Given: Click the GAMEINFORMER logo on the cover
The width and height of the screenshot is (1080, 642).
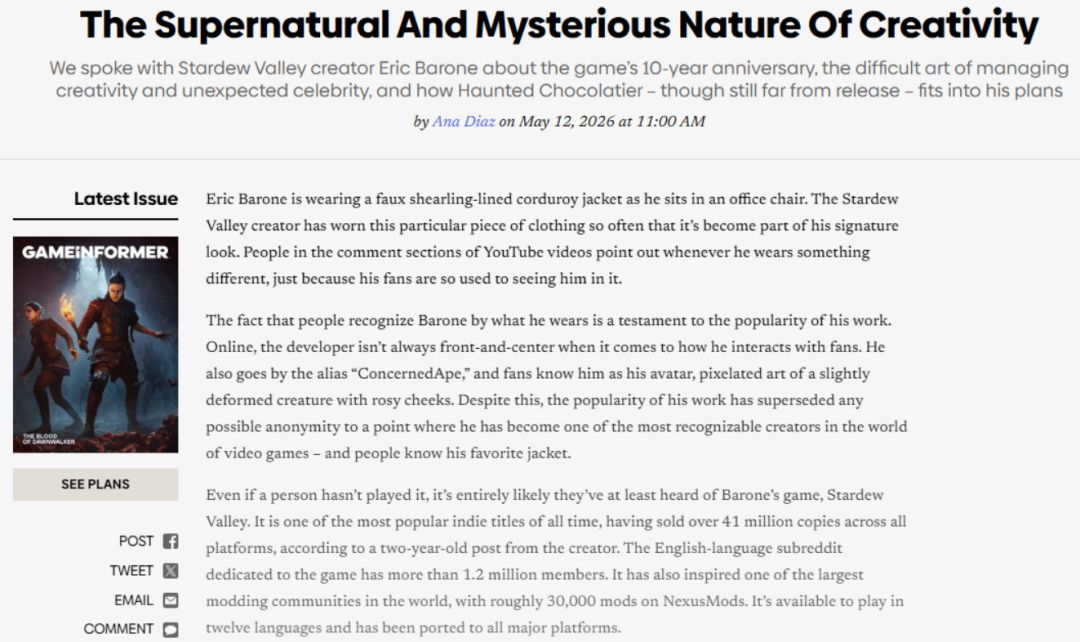Looking at the screenshot, I should click(95, 252).
